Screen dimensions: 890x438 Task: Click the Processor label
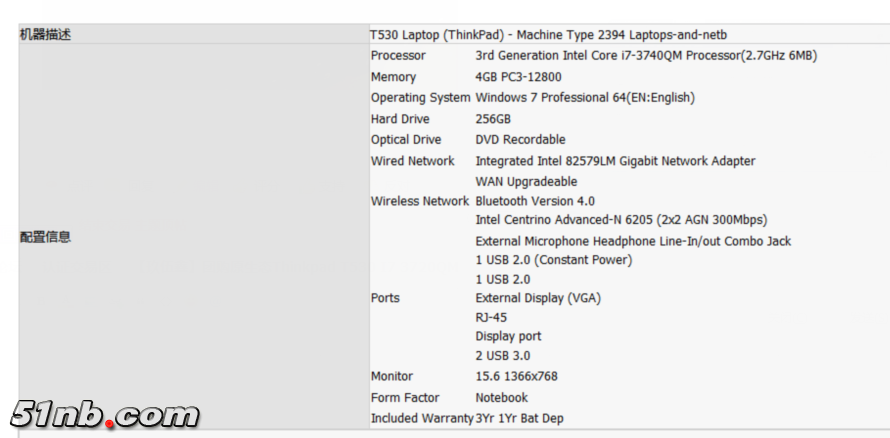(x=398, y=56)
